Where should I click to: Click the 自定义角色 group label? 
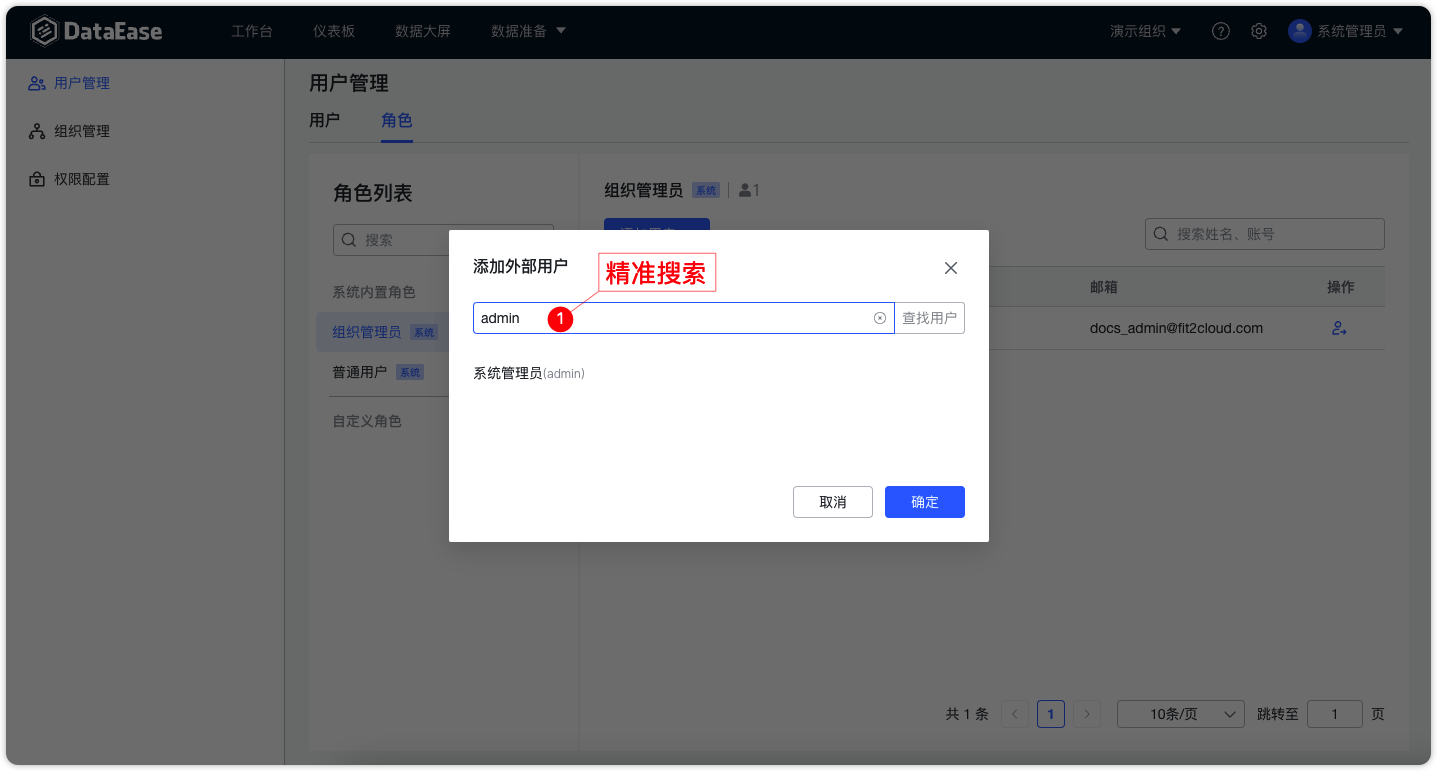pos(367,421)
